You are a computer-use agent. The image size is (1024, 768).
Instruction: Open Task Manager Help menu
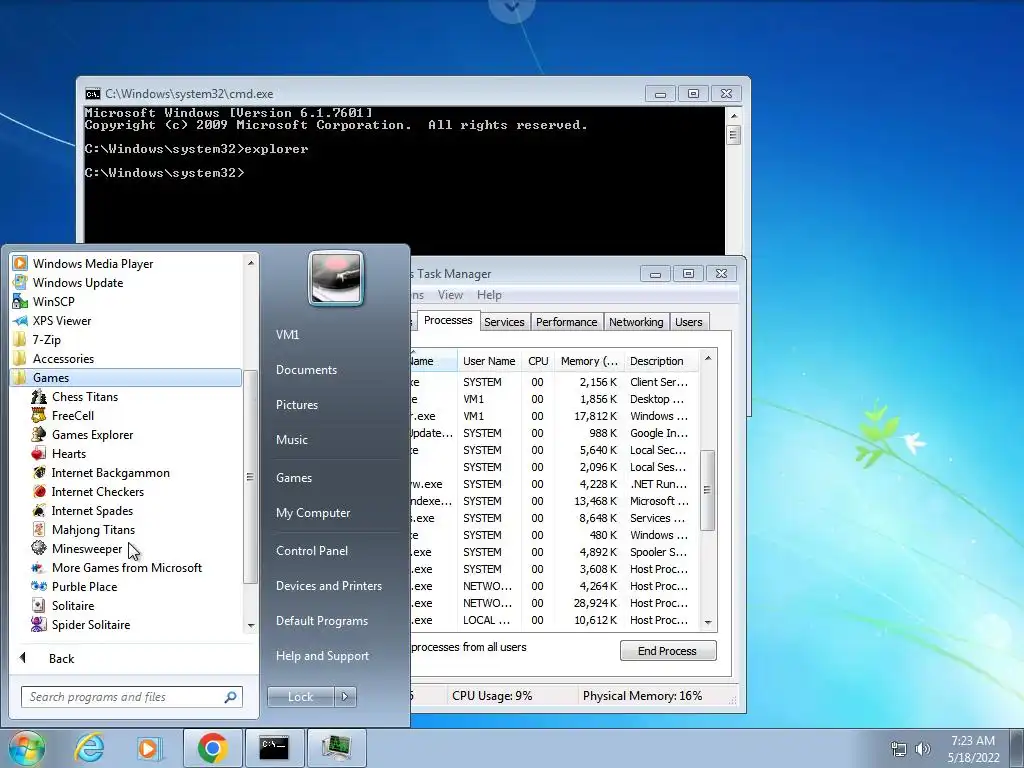tap(489, 295)
